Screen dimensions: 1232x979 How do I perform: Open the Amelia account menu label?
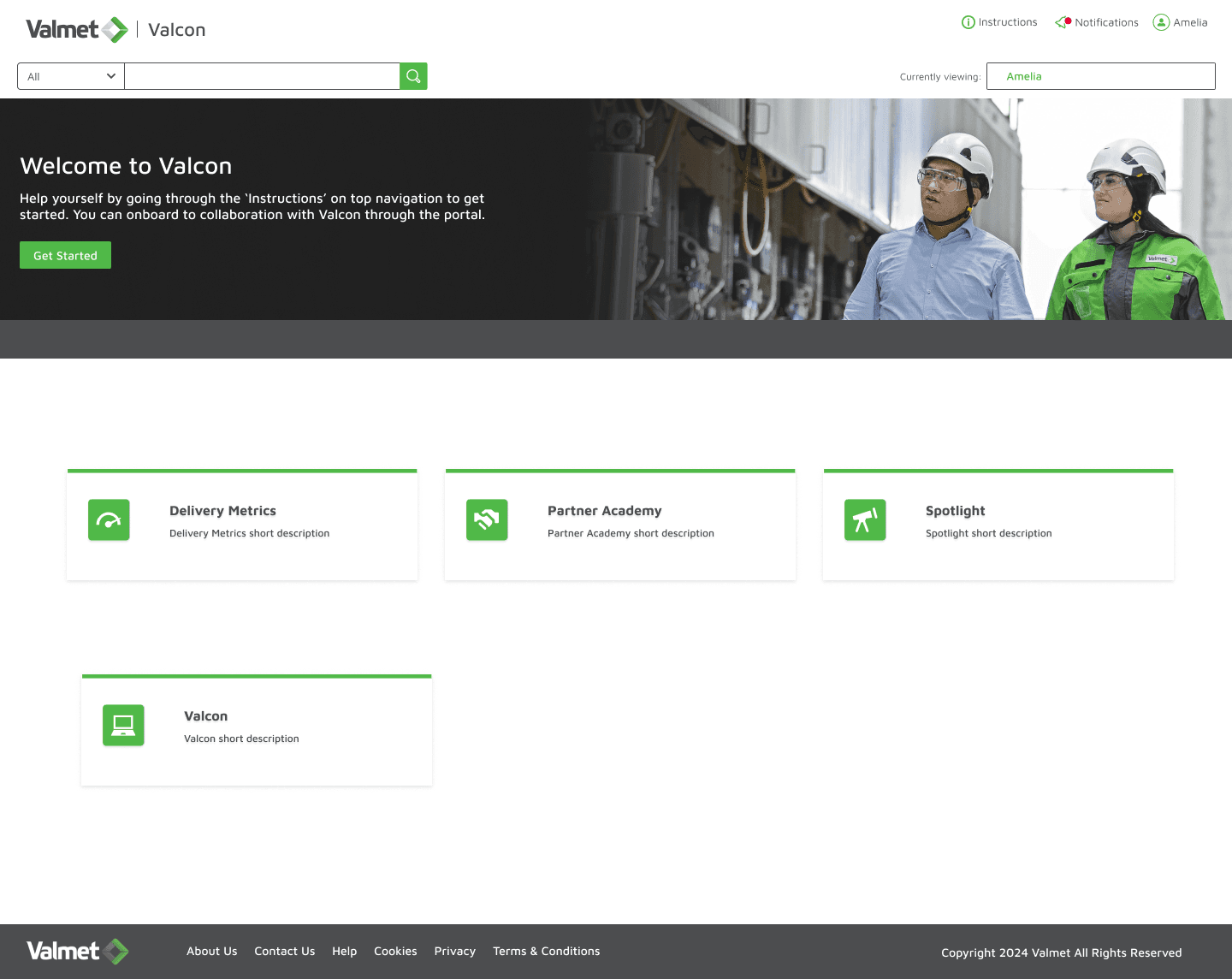pos(1190,22)
